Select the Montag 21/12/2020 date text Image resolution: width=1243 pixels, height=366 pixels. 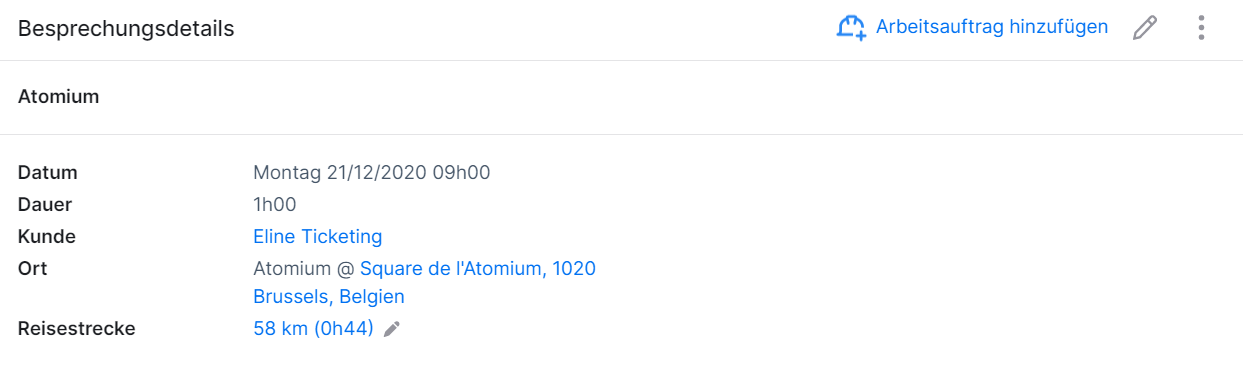click(x=340, y=173)
